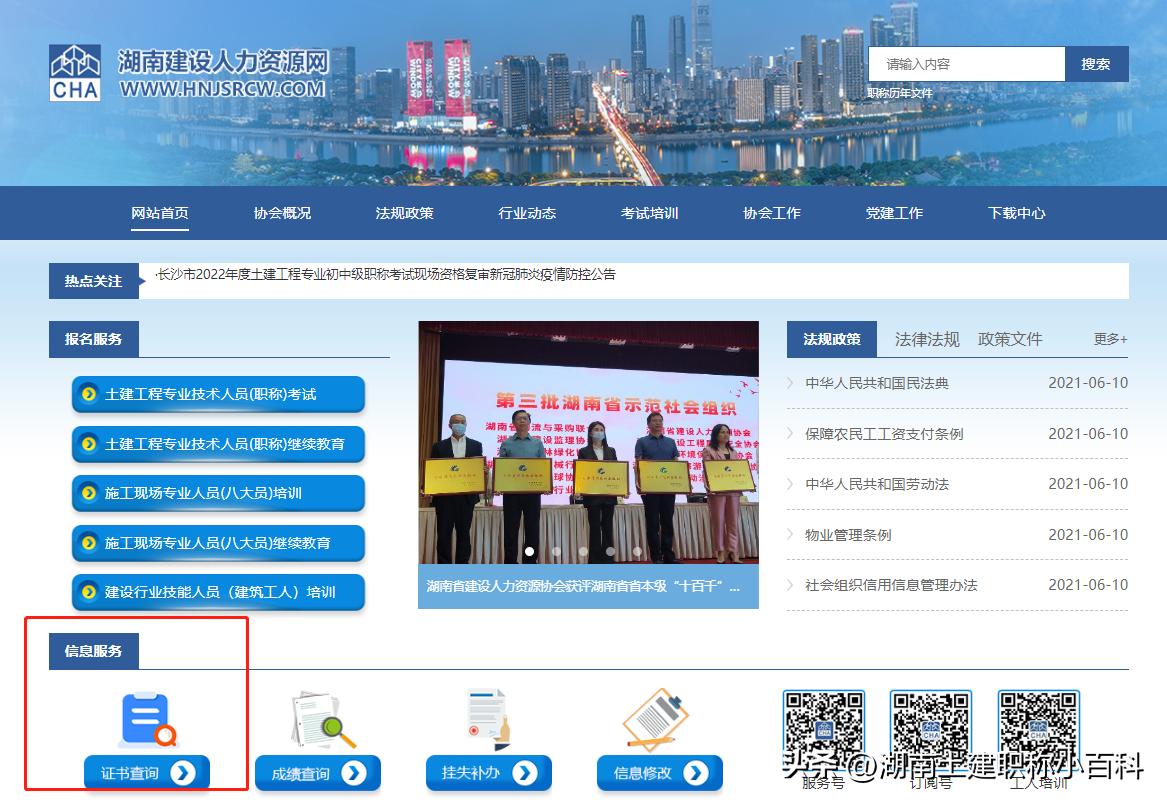Screen dimensions: 1167x804
Task: Open 中华人民共和国民法典 regulation link
Action: click(877, 383)
